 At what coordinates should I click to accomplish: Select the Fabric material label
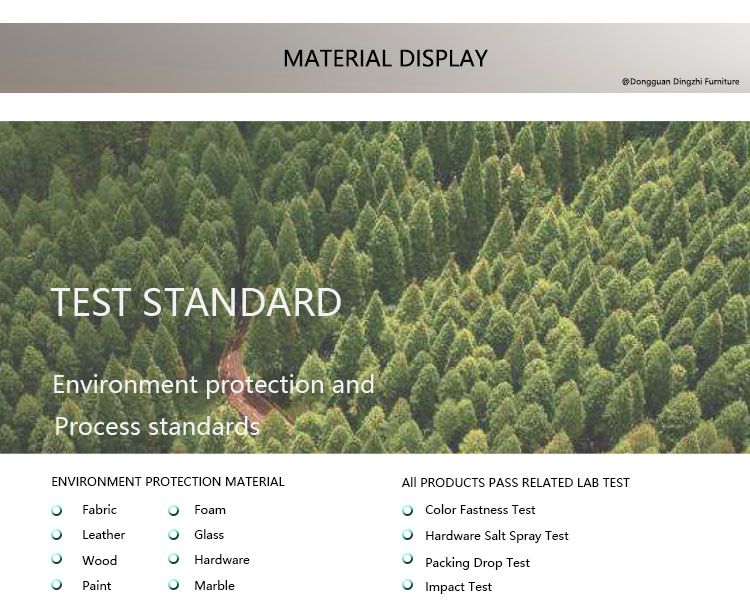point(99,510)
